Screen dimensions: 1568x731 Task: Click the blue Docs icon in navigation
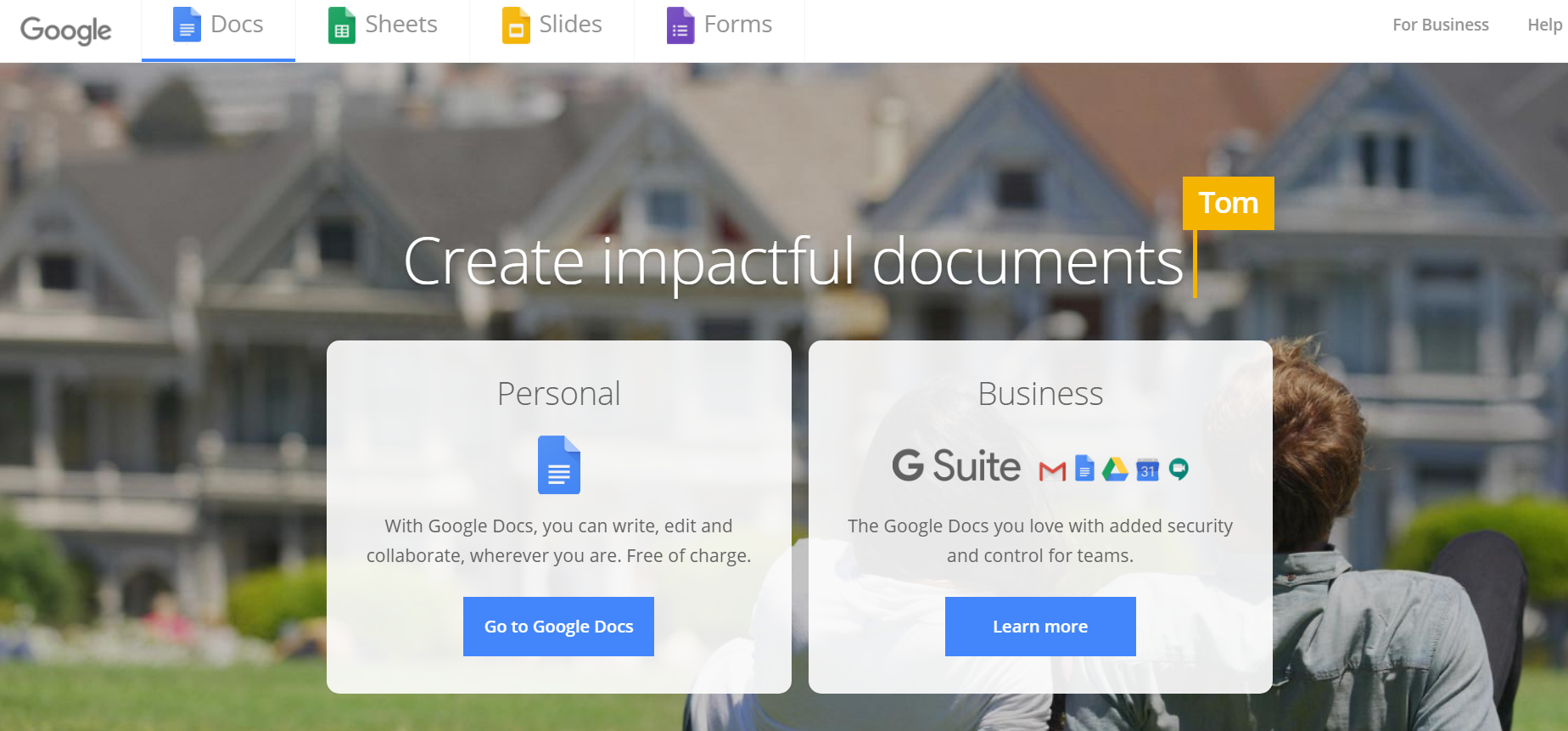pyautogui.click(x=187, y=25)
